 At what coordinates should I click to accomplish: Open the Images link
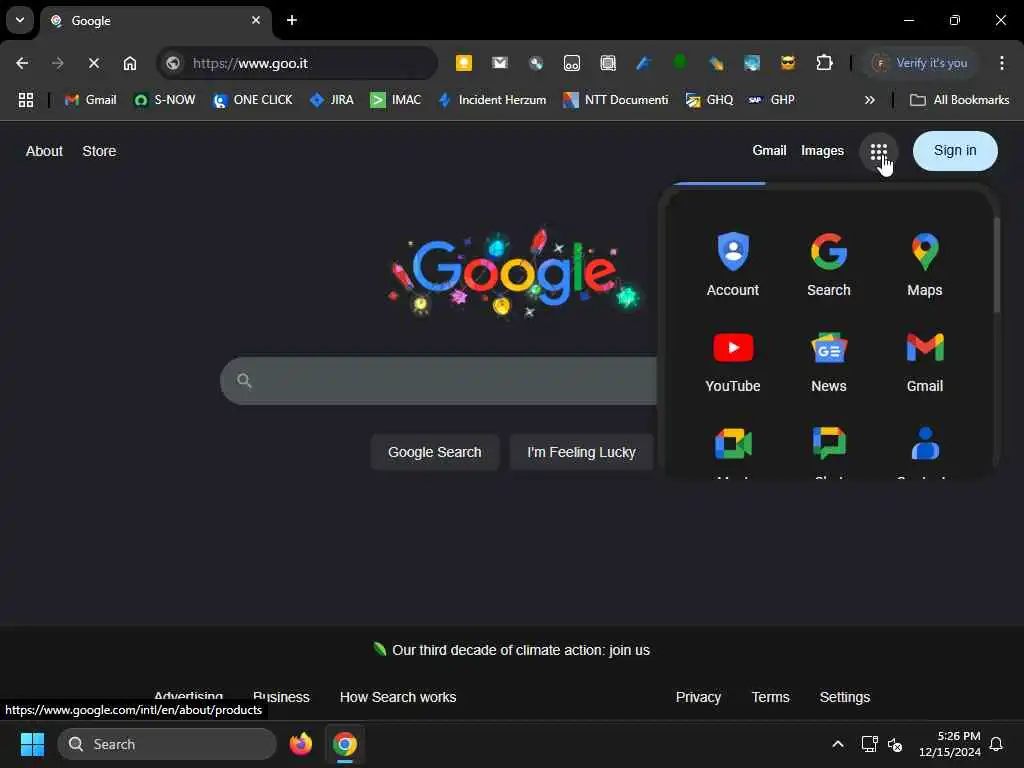point(822,151)
